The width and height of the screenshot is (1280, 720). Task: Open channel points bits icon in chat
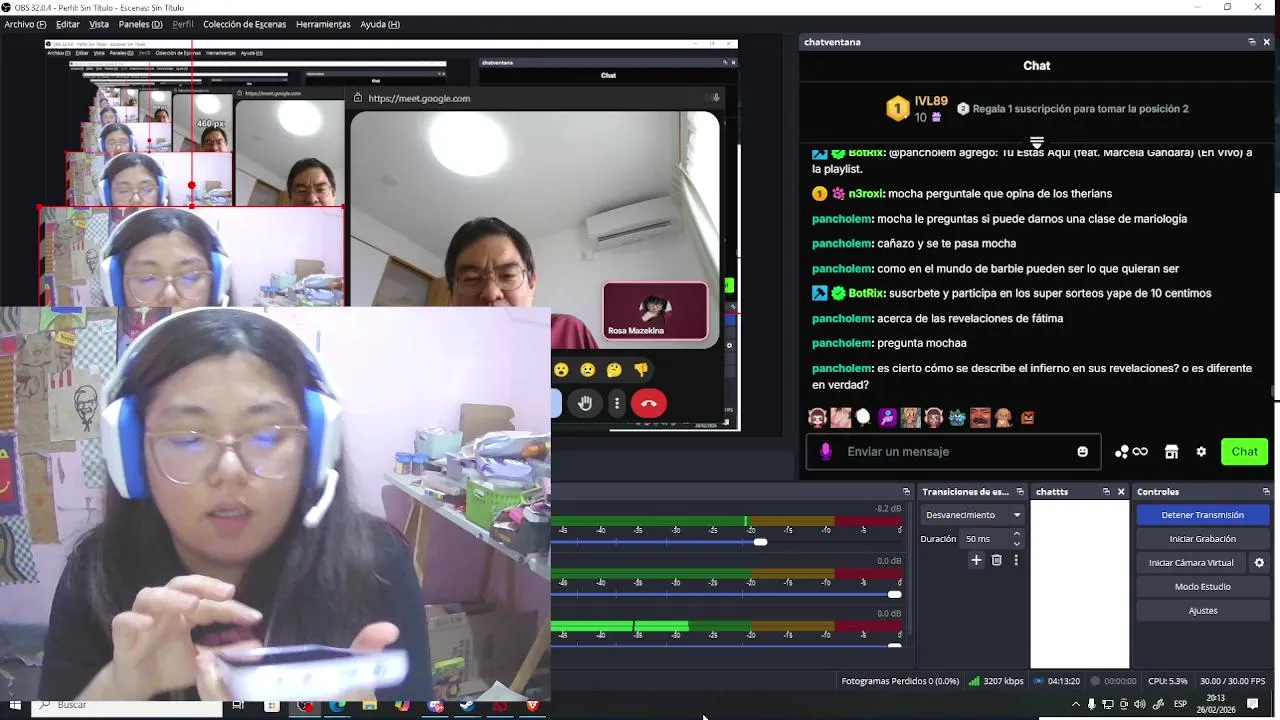coord(1131,452)
